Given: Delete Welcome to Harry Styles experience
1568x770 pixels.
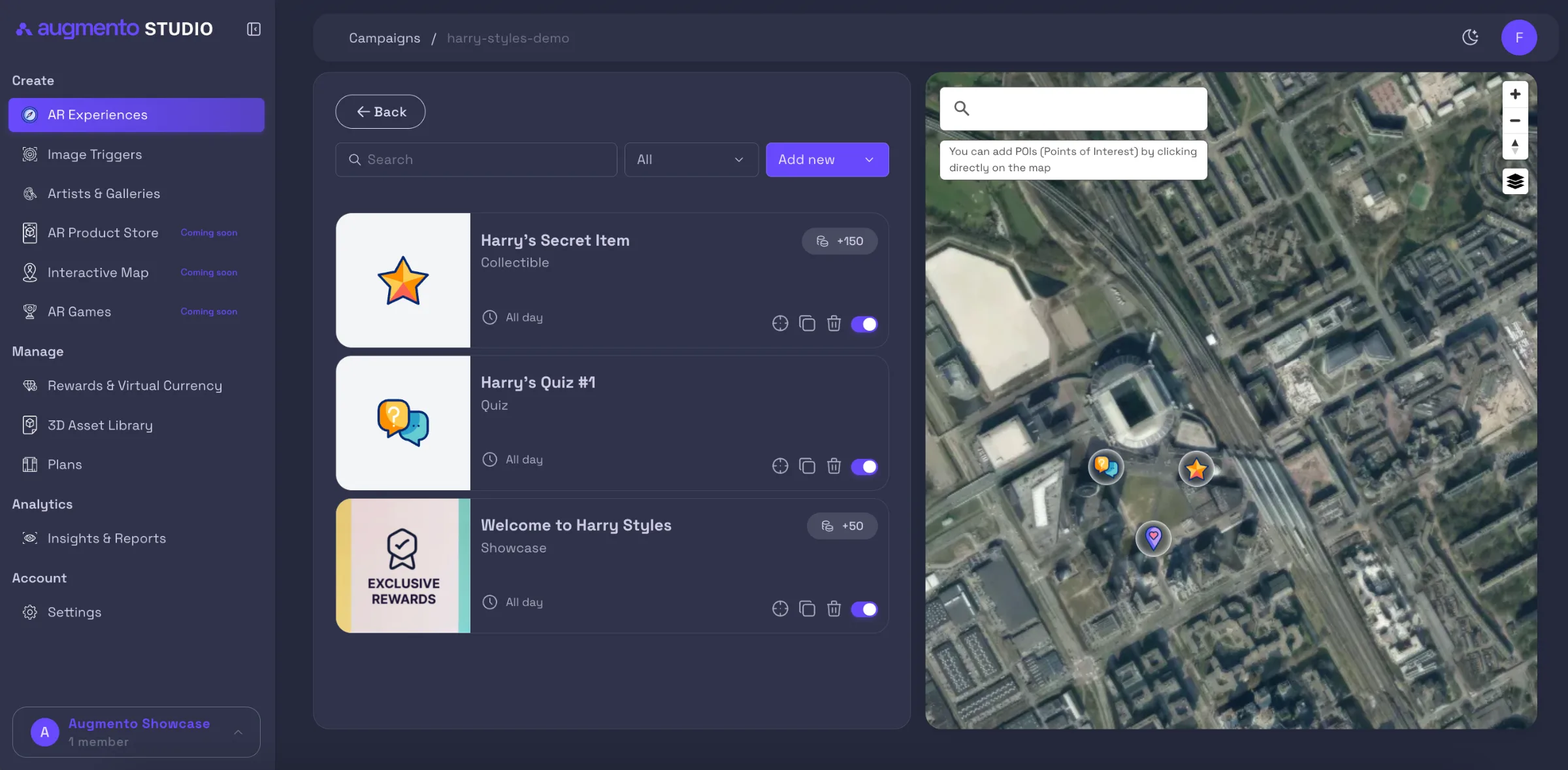Looking at the screenshot, I should click(x=834, y=609).
